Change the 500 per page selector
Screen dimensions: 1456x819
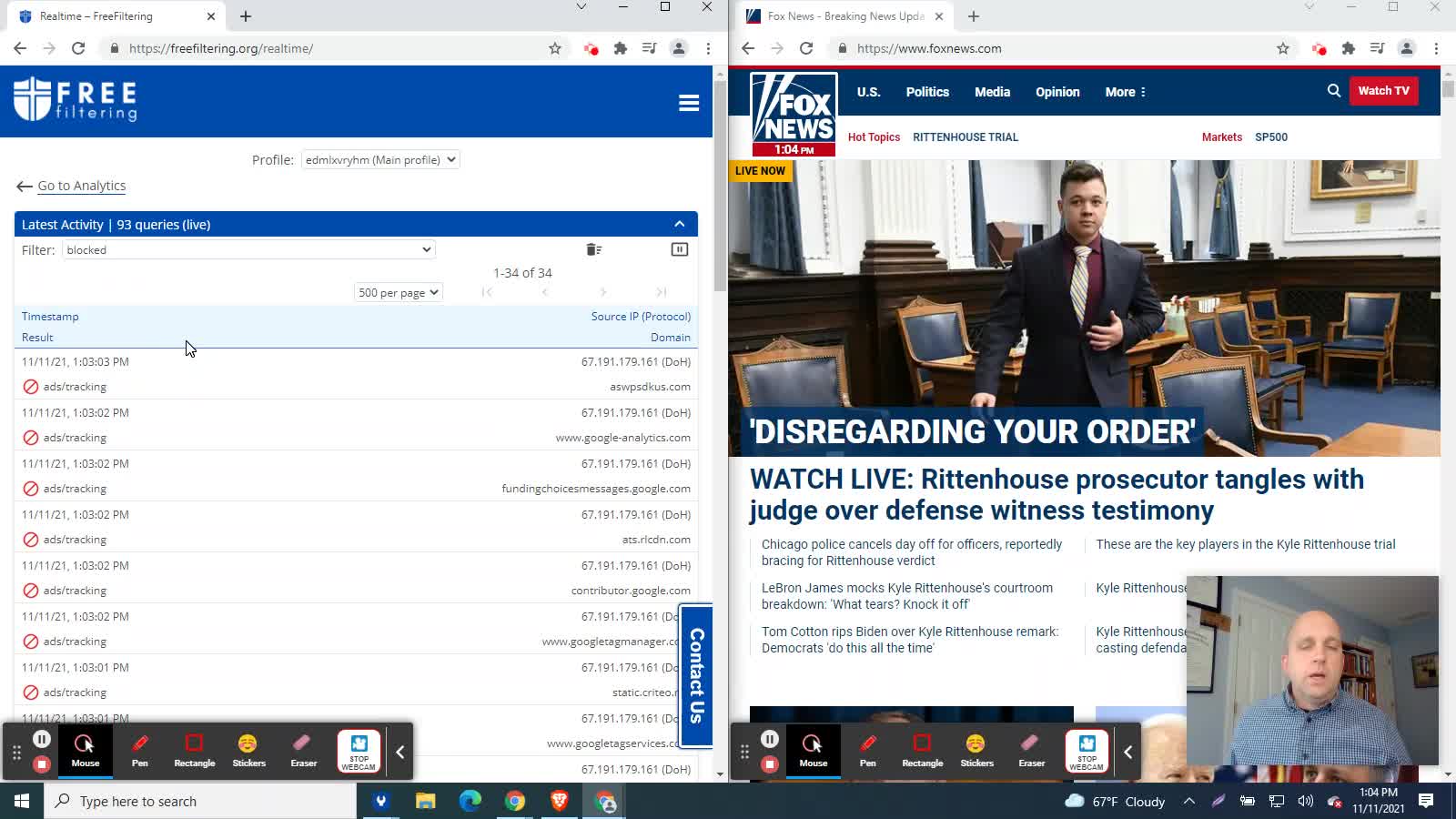399,292
